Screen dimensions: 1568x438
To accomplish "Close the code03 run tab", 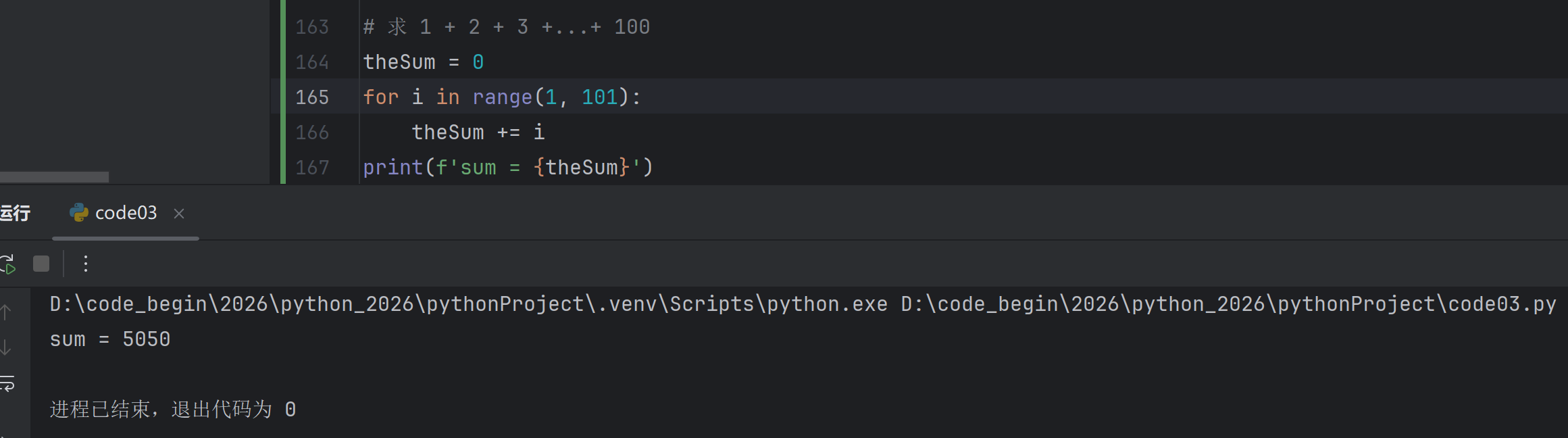I will [x=179, y=214].
